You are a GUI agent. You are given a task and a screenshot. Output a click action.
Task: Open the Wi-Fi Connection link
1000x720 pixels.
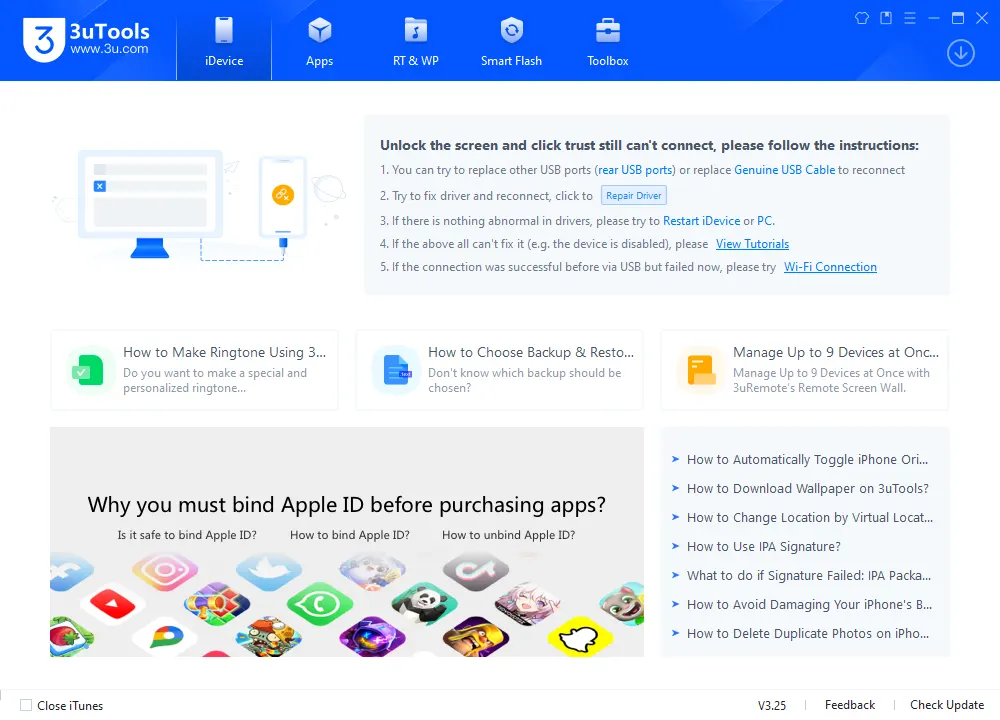(830, 267)
